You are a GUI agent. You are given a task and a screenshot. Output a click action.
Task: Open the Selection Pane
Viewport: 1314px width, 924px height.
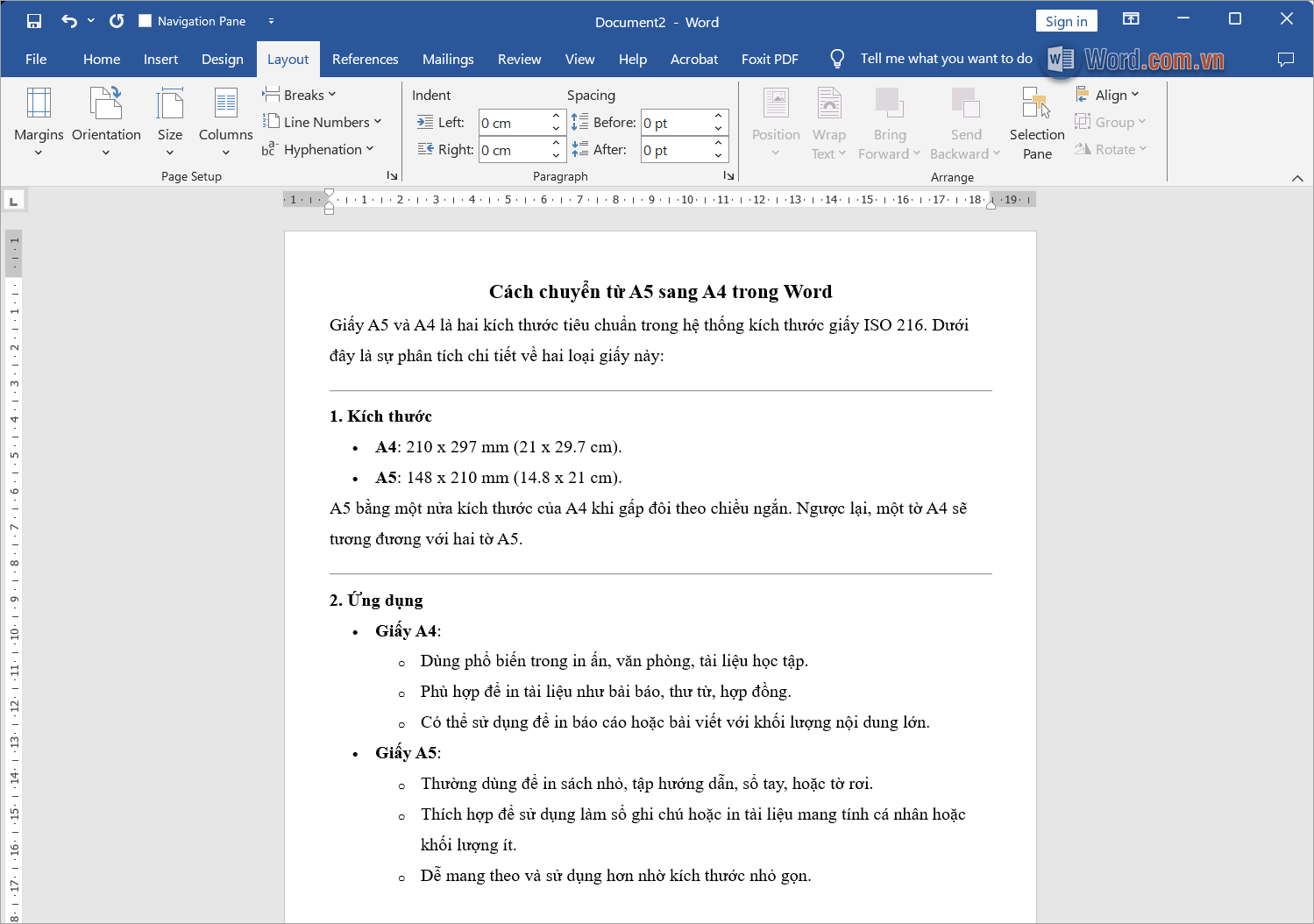(1037, 123)
